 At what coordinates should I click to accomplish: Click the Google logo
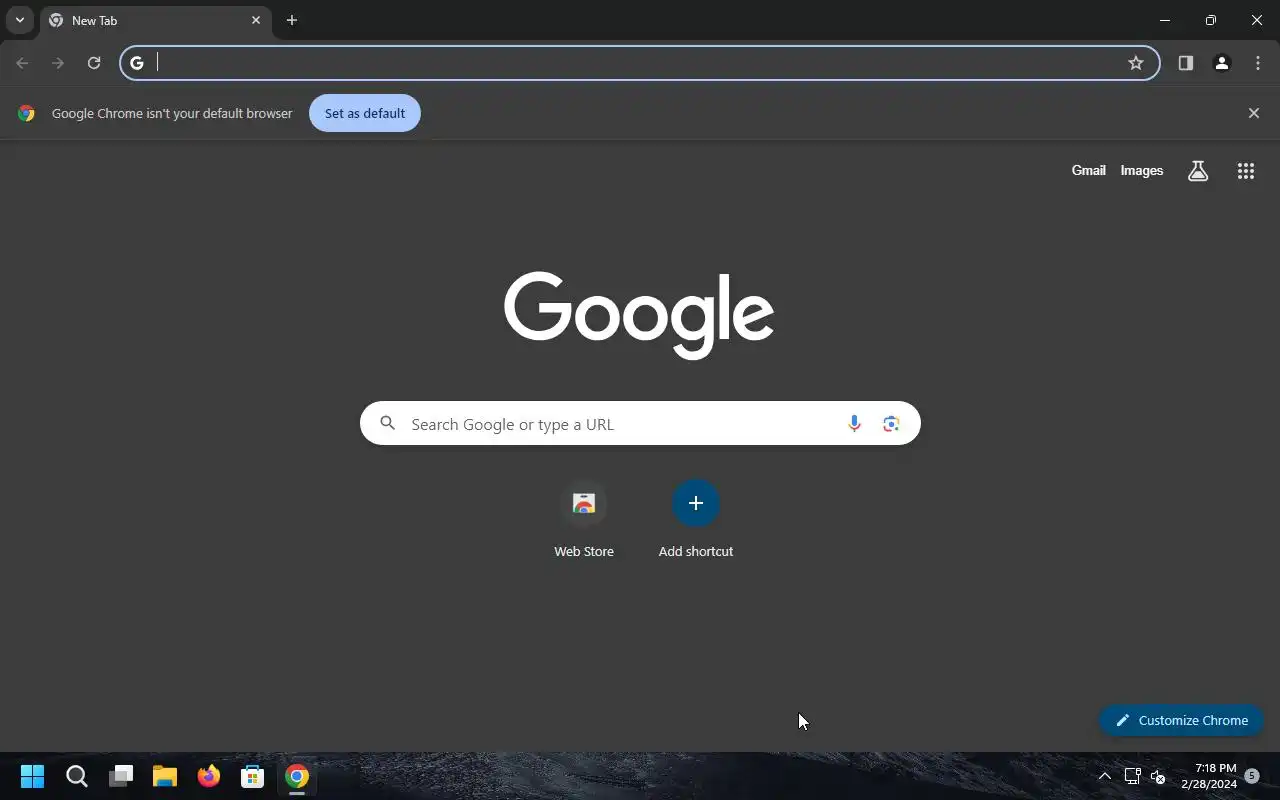[x=639, y=314]
